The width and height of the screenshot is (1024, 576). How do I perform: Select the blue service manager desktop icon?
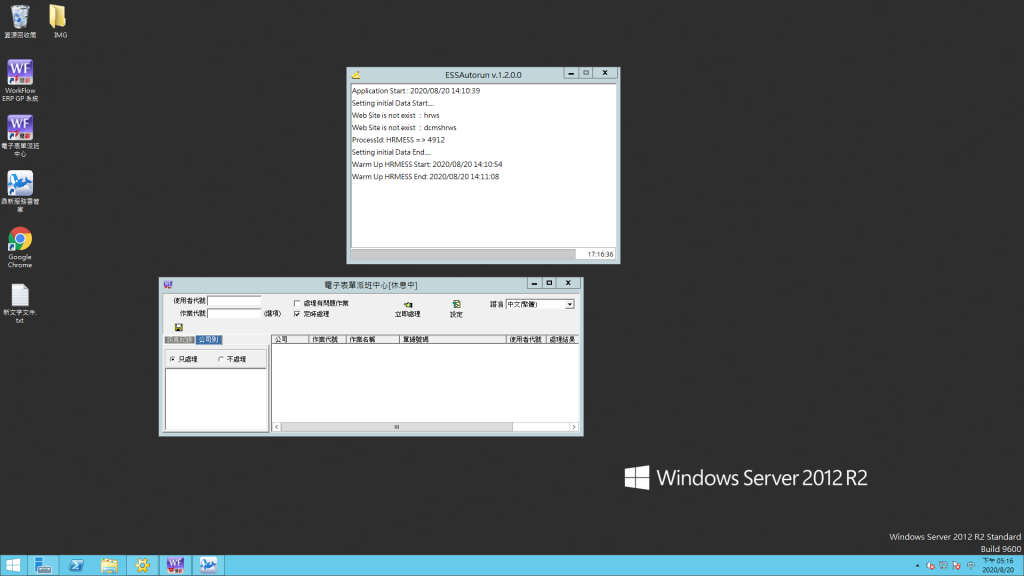20,191
